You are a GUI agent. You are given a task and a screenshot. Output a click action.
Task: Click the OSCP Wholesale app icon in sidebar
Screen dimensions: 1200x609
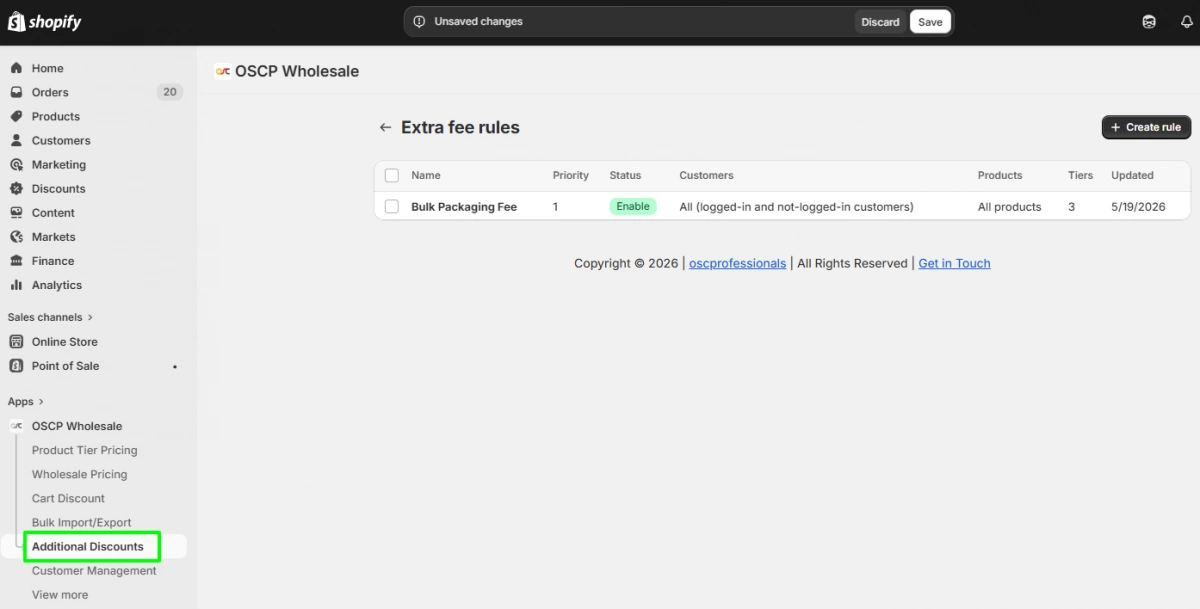tap(16, 426)
